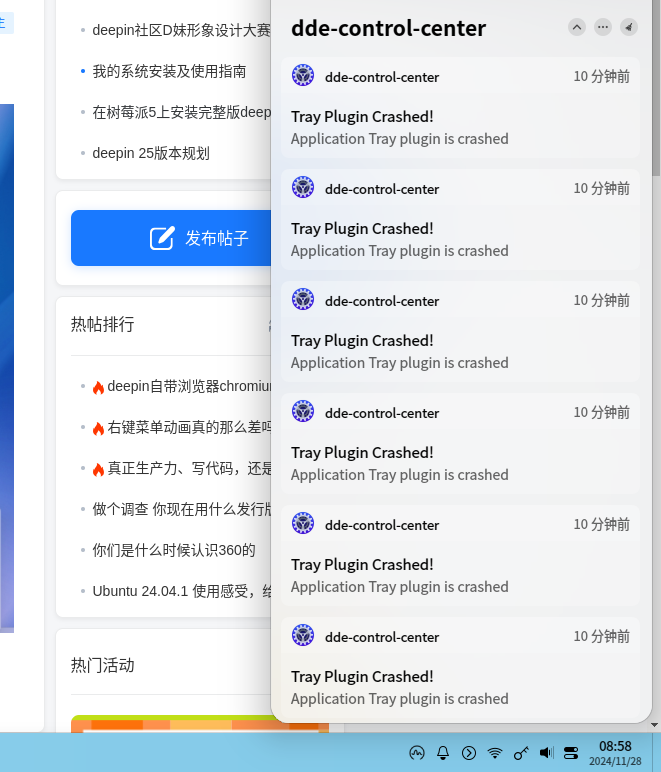The height and width of the screenshot is (772, 661).
Task: Open the Ubuntu 24.04.1 使用感受 post
Action: (x=181, y=591)
